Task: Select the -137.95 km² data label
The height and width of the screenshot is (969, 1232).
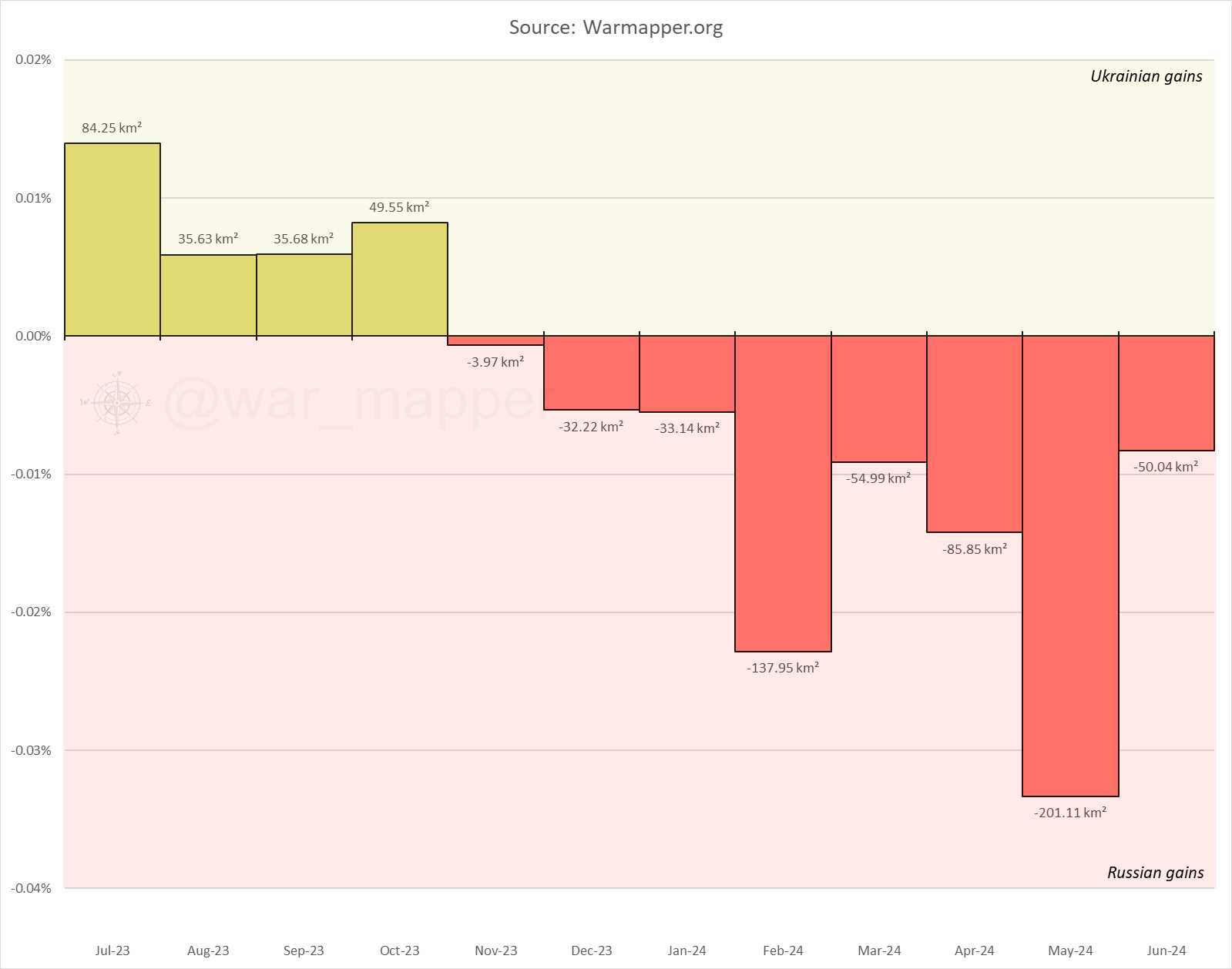Action: pyautogui.click(x=783, y=667)
